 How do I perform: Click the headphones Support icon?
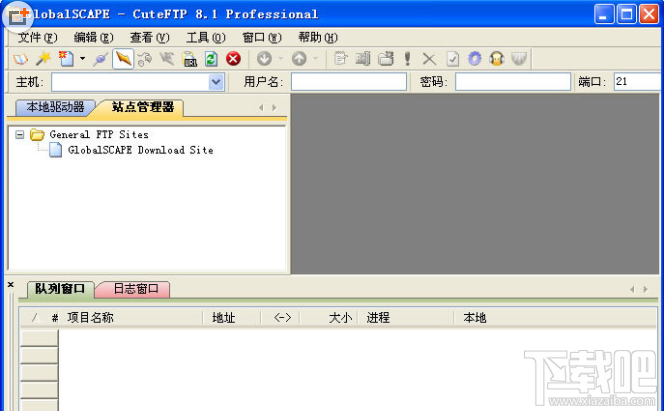click(x=496, y=58)
